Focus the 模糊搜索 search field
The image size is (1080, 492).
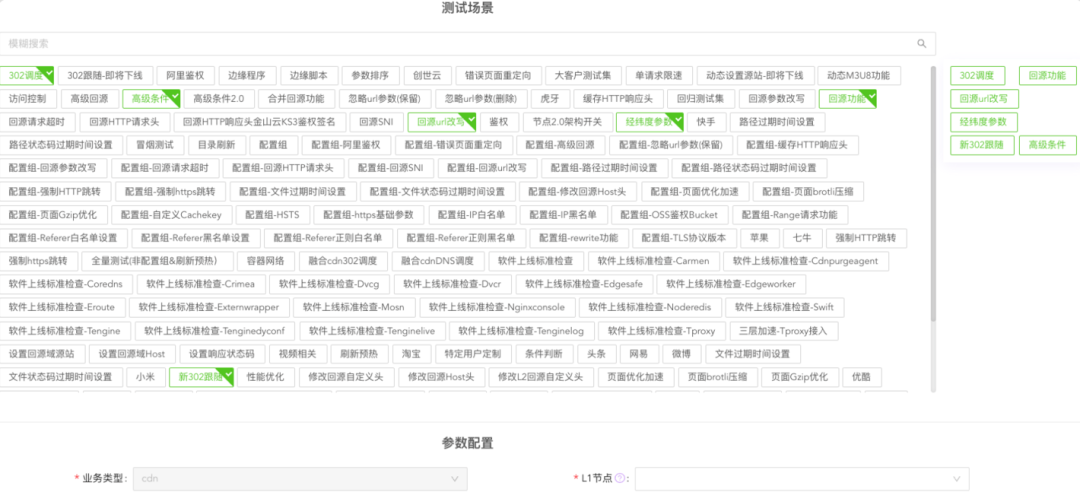point(468,43)
